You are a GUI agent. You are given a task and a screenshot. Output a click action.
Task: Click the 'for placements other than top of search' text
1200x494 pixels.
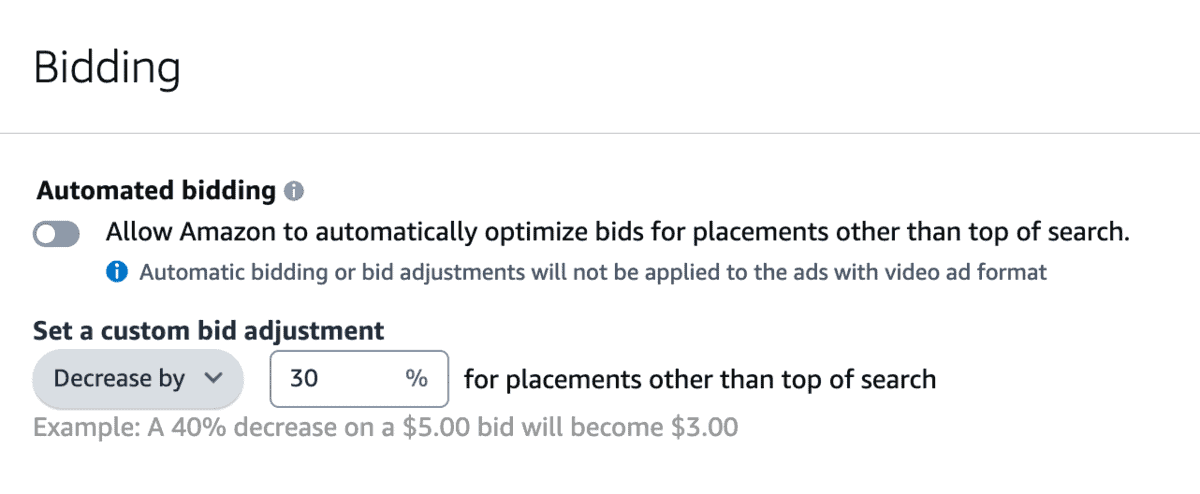point(700,379)
